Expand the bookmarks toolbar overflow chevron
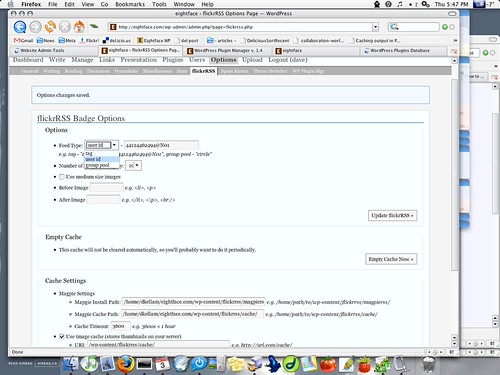The width and height of the screenshot is (500, 375). [455, 40]
